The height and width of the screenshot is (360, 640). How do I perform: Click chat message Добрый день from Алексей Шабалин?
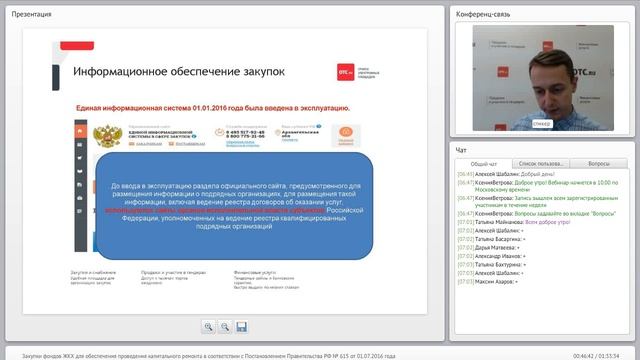506,174
